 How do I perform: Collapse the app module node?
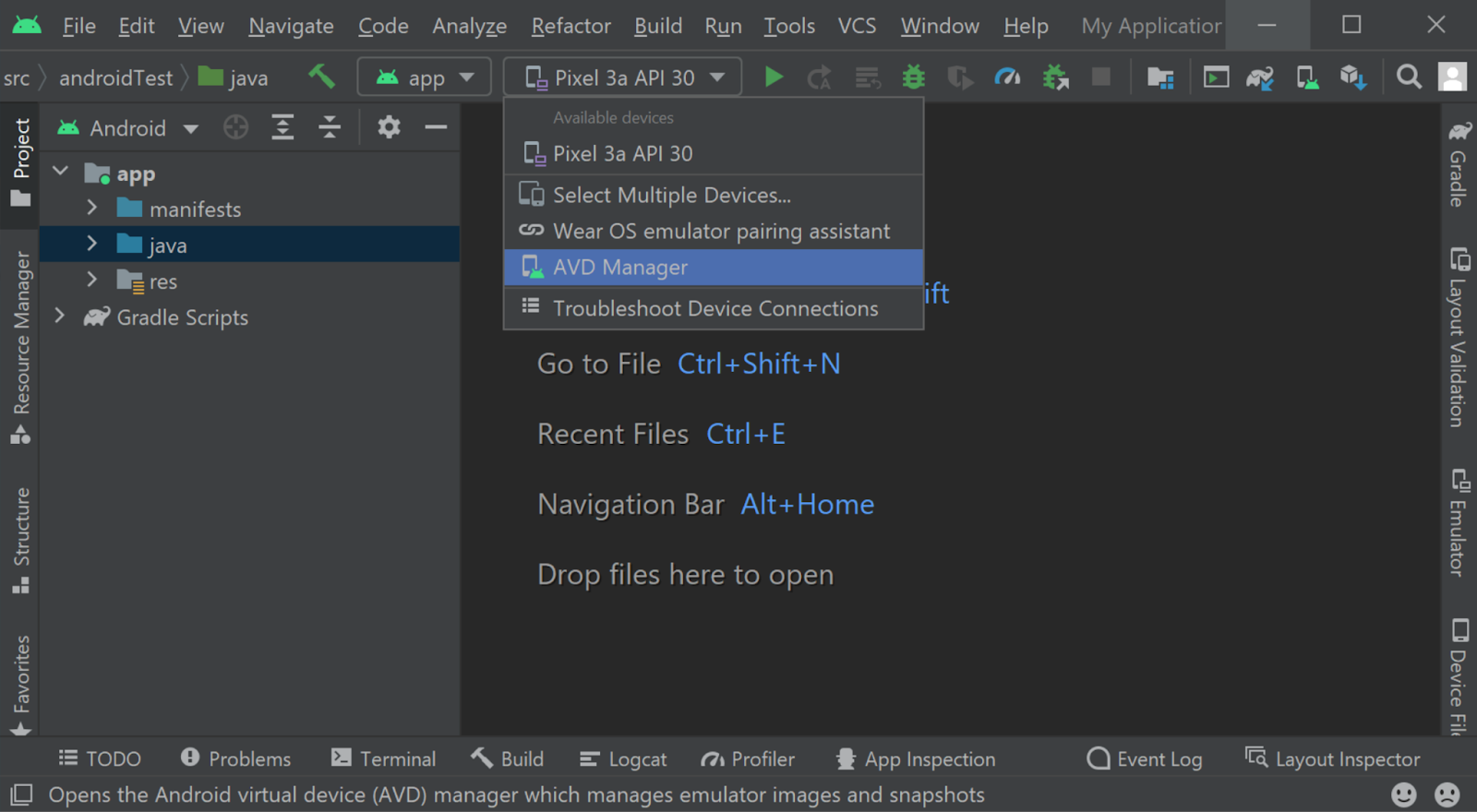61,172
